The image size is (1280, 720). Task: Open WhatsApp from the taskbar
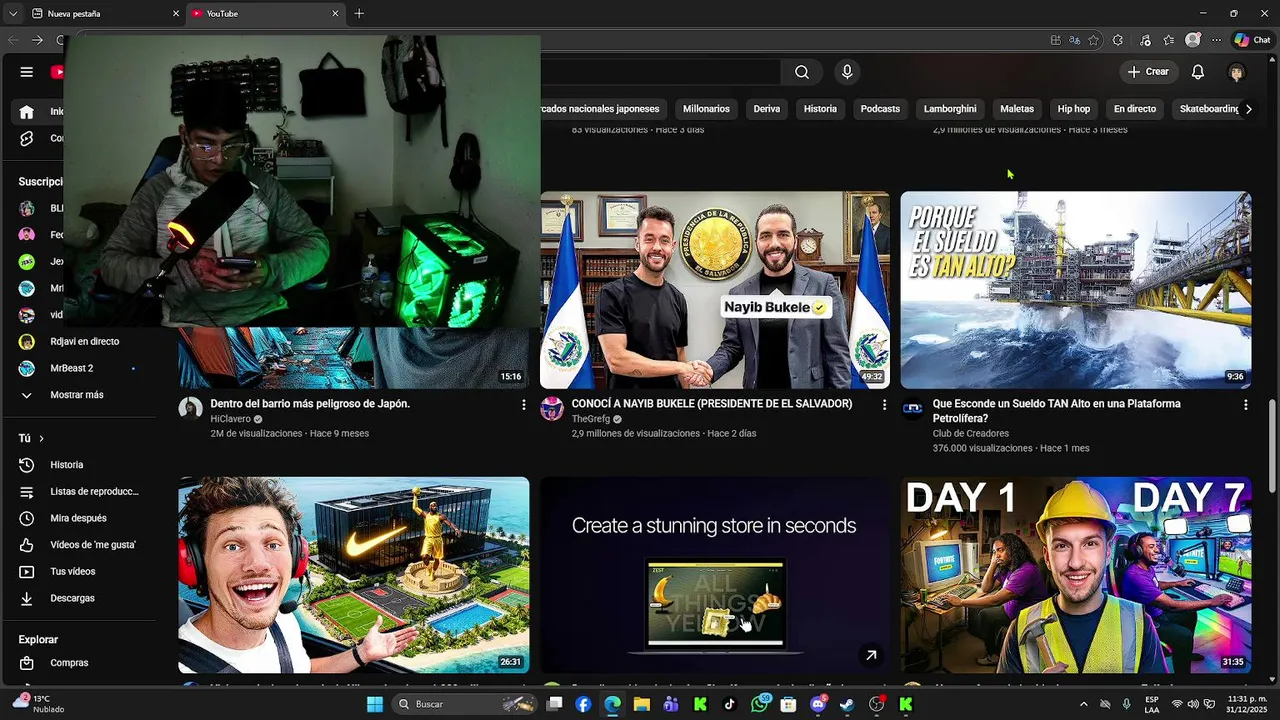click(x=759, y=704)
